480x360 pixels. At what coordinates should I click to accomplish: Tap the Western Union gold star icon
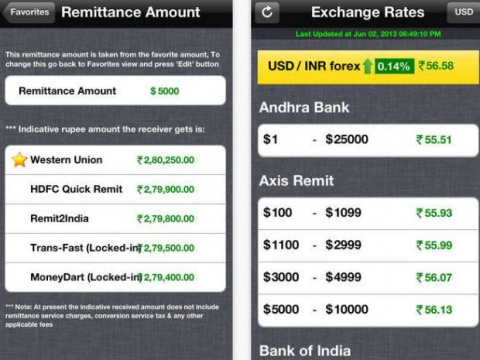pos(20,160)
